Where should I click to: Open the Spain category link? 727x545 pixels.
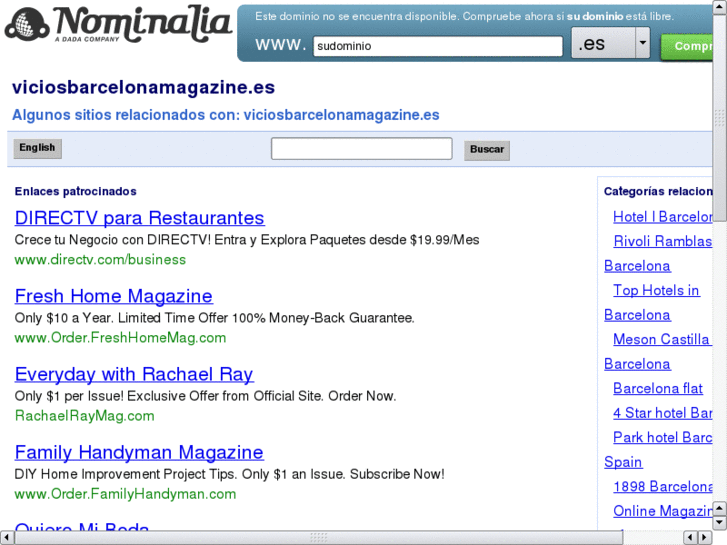tap(623, 462)
